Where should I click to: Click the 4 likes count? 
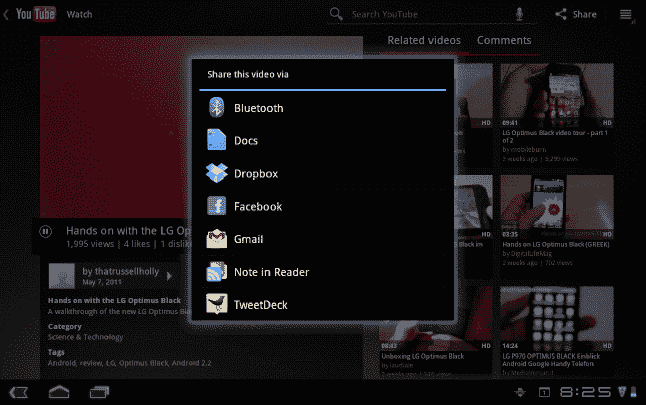[137, 244]
